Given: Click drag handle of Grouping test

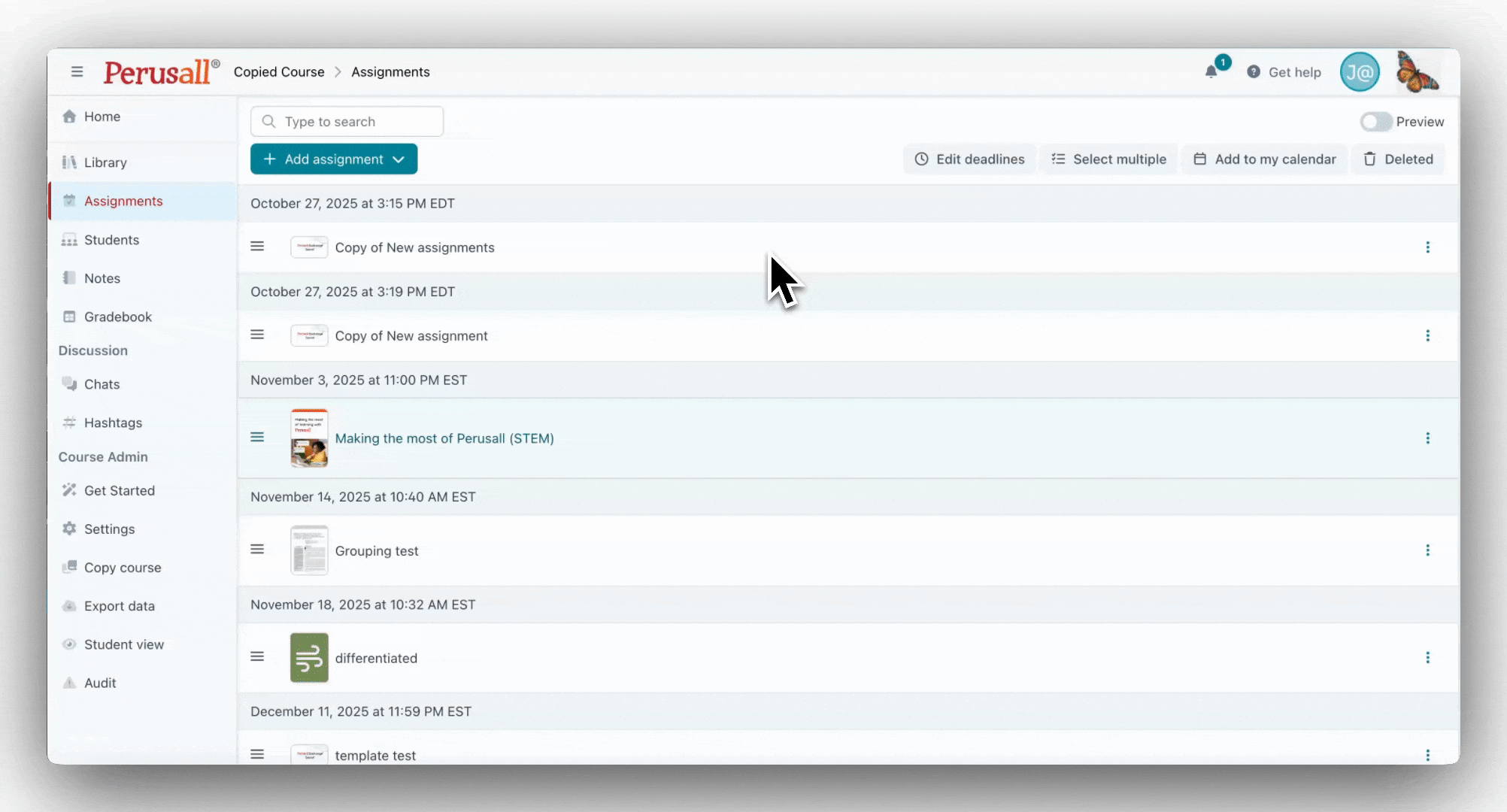Looking at the screenshot, I should (x=257, y=550).
